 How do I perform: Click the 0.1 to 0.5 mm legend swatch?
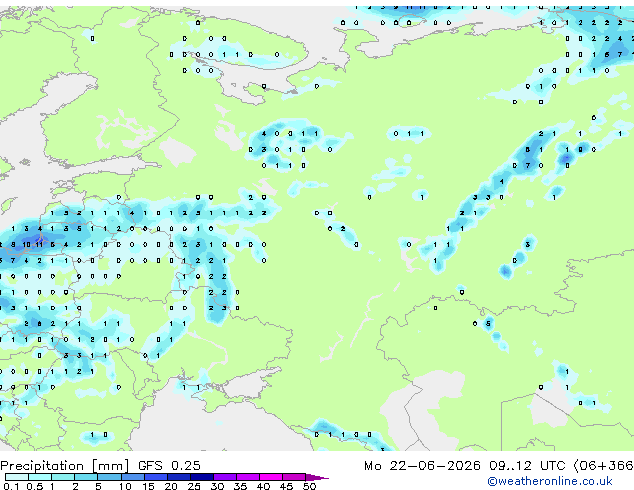(17, 477)
